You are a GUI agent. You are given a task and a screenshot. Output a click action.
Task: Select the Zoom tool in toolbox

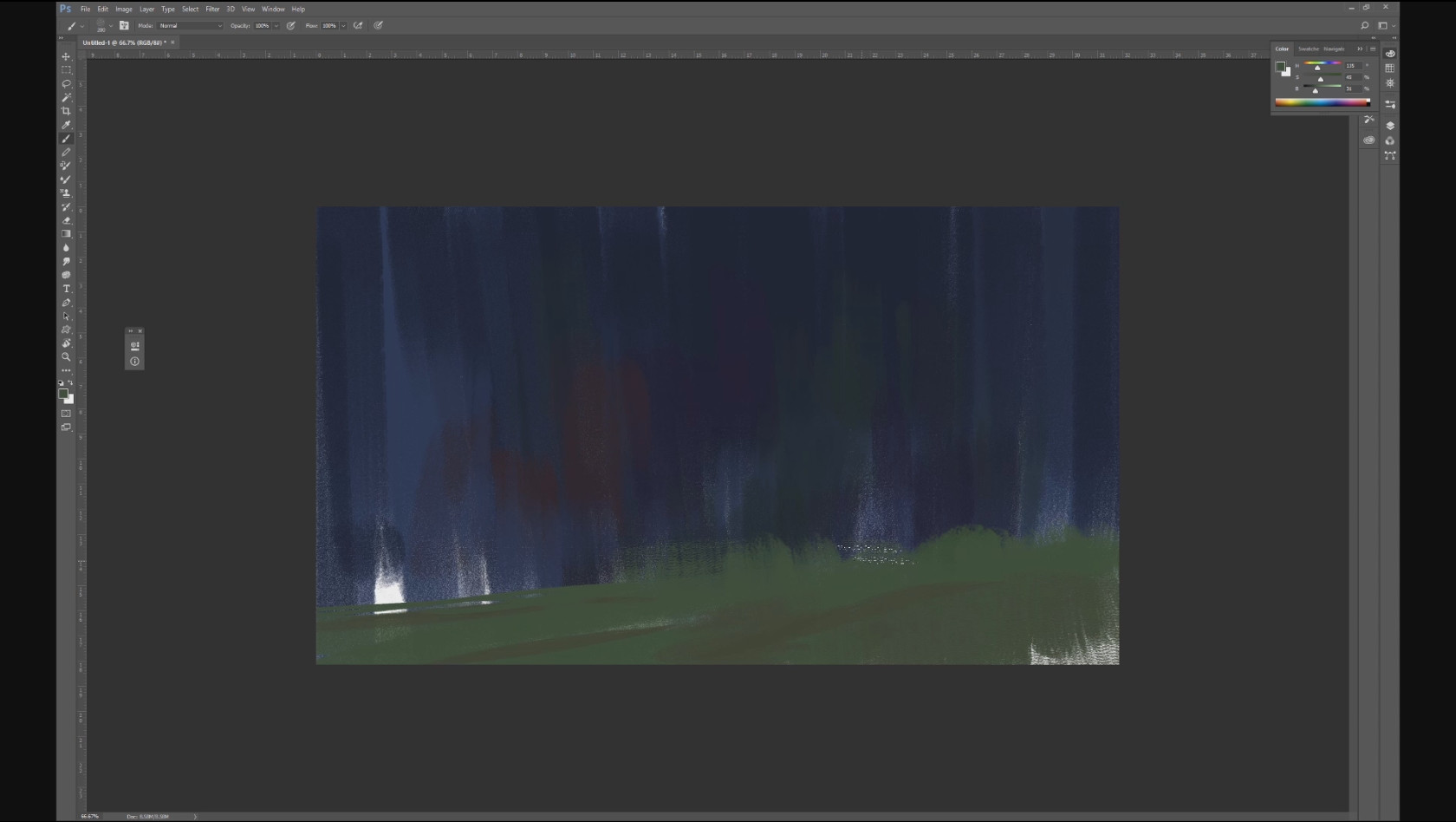[x=66, y=357]
